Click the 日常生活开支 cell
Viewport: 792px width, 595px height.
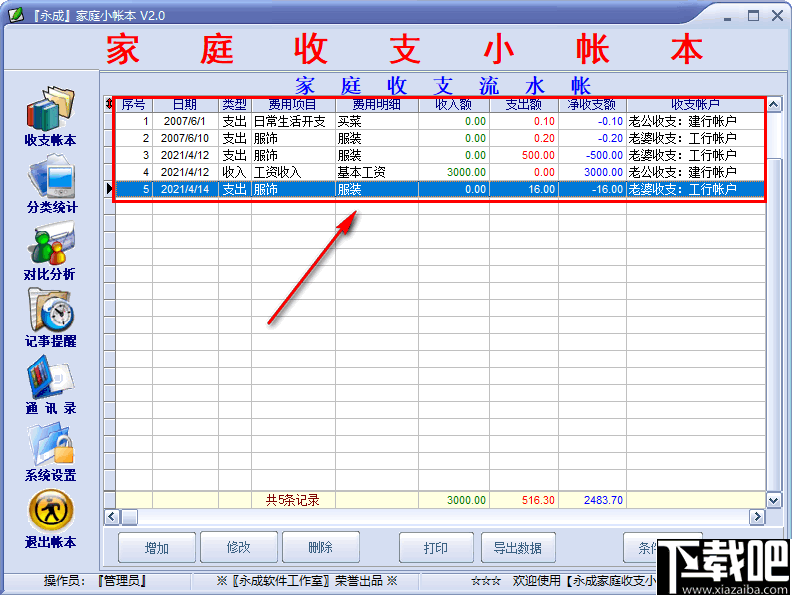pos(293,121)
